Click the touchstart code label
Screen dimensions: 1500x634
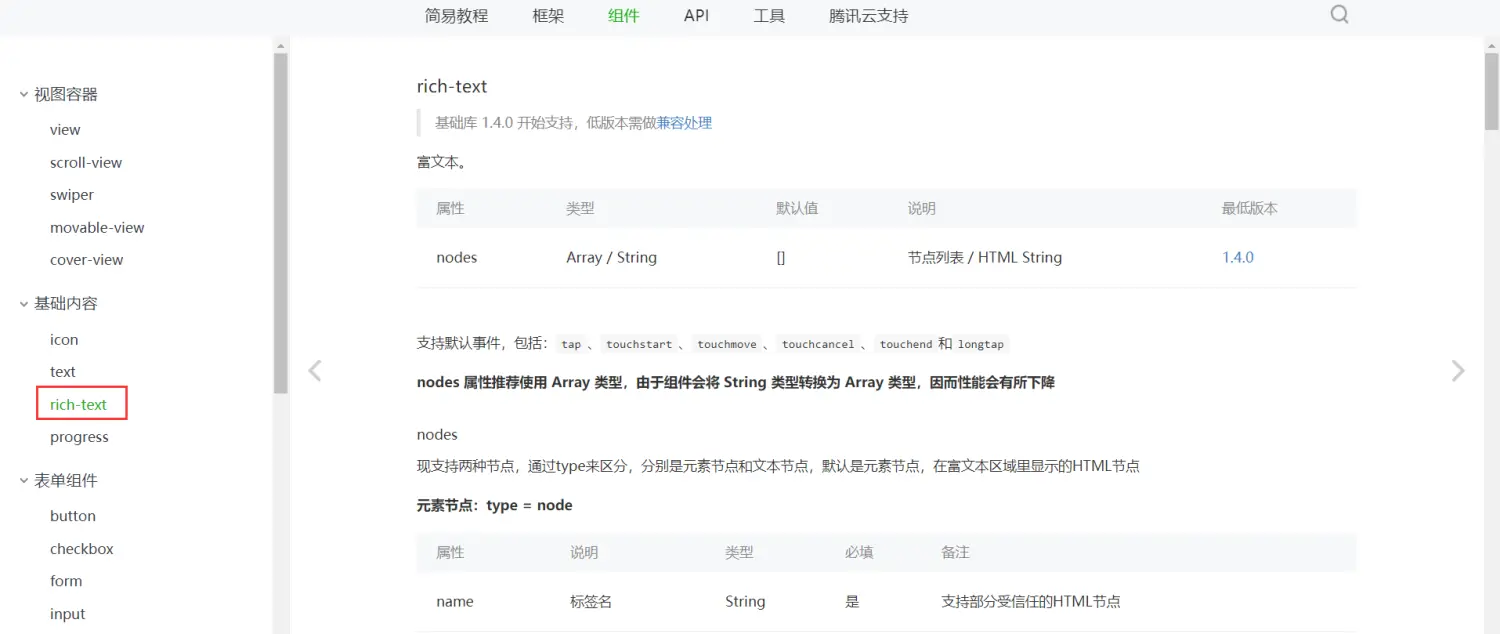coord(639,344)
